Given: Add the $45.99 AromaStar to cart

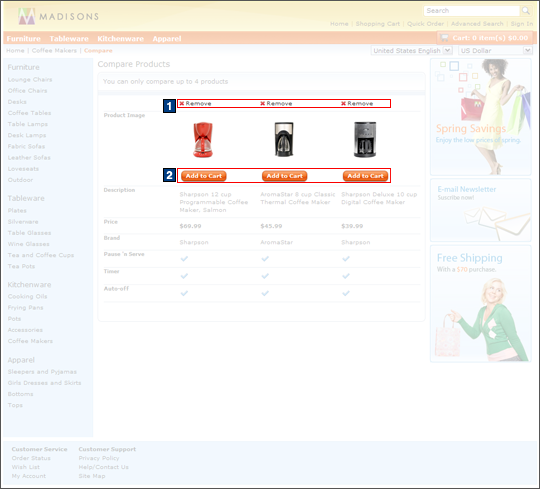Looking at the screenshot, I should pos(284,176).
